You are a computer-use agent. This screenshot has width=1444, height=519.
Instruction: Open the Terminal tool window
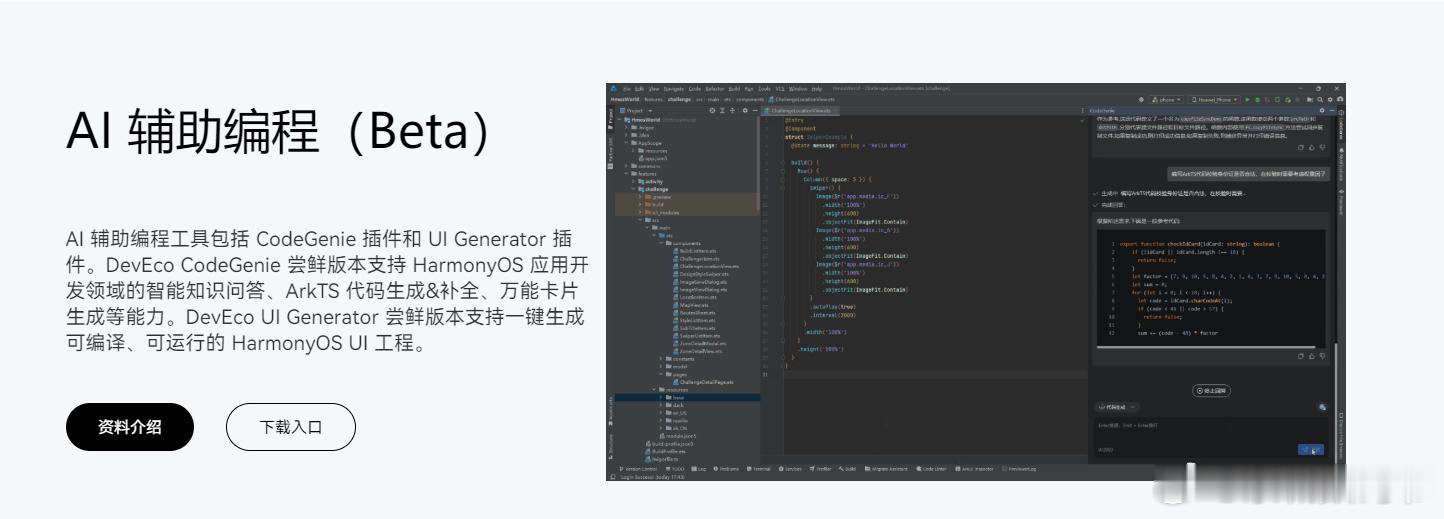point(758,469)
